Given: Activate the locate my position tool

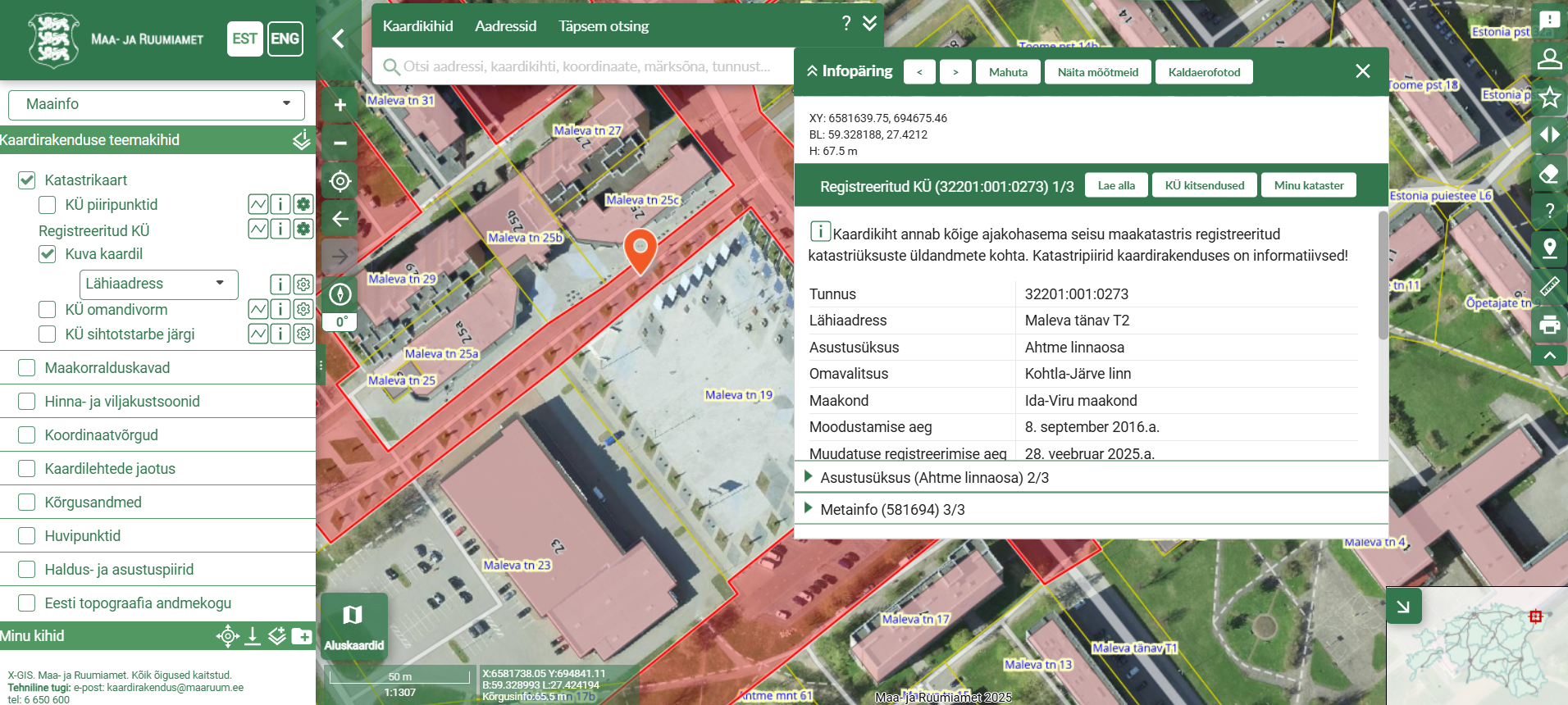Looking at the screenshot, I should (x=340, y=181).
